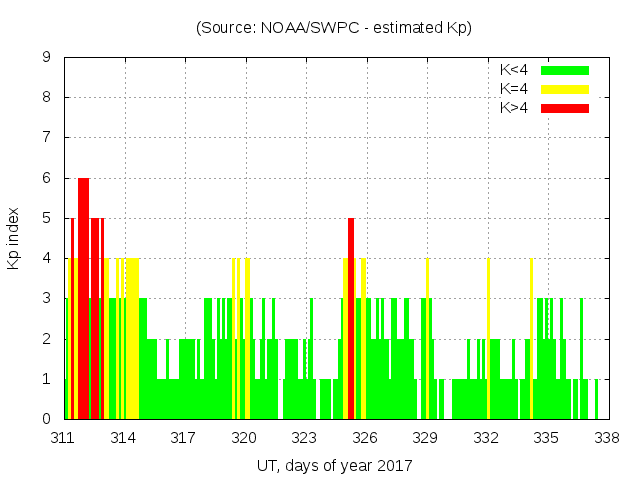Click the yellow bar near day 334

(531, 340)
